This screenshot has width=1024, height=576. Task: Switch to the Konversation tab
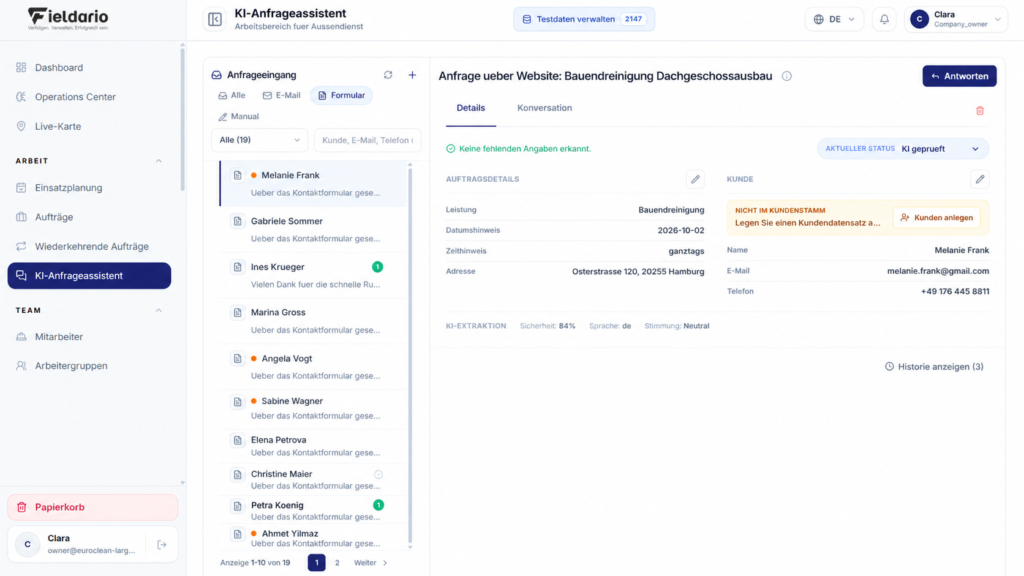545,108
